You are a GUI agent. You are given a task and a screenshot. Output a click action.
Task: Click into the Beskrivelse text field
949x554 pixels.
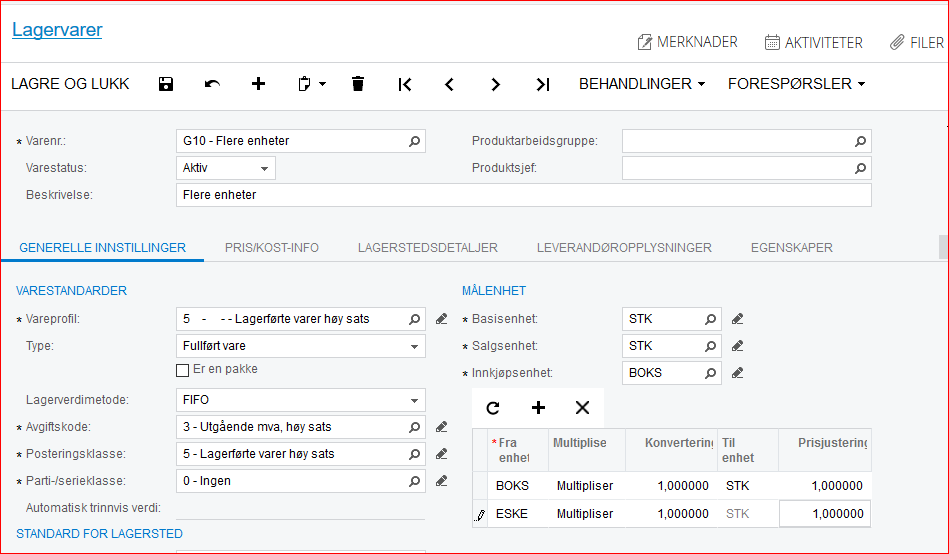coord(522,195)
